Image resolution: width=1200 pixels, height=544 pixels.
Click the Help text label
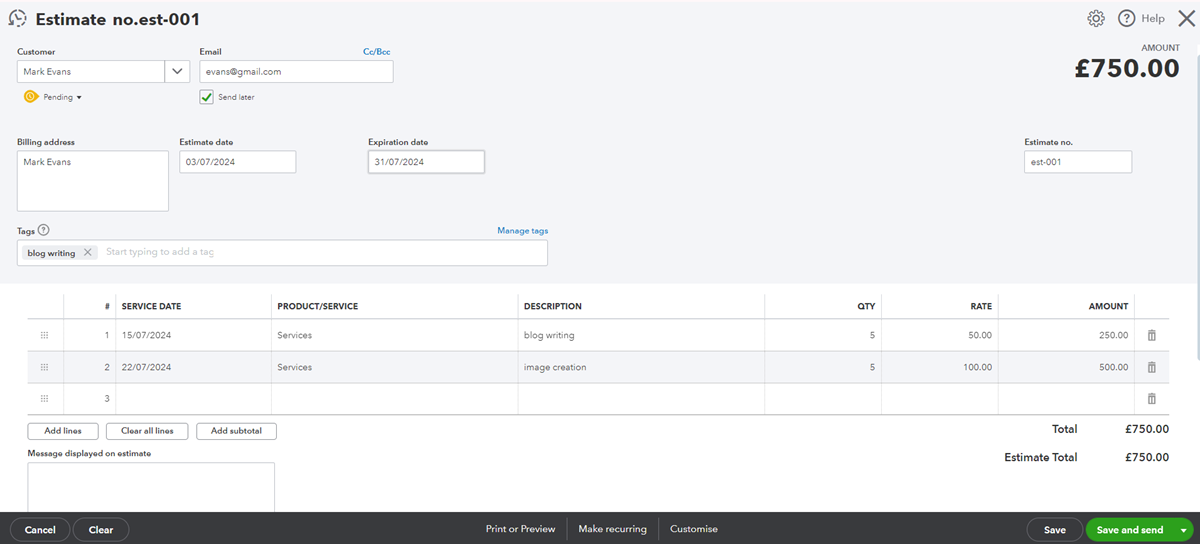pyautogui.click(x=1153, y=18)
